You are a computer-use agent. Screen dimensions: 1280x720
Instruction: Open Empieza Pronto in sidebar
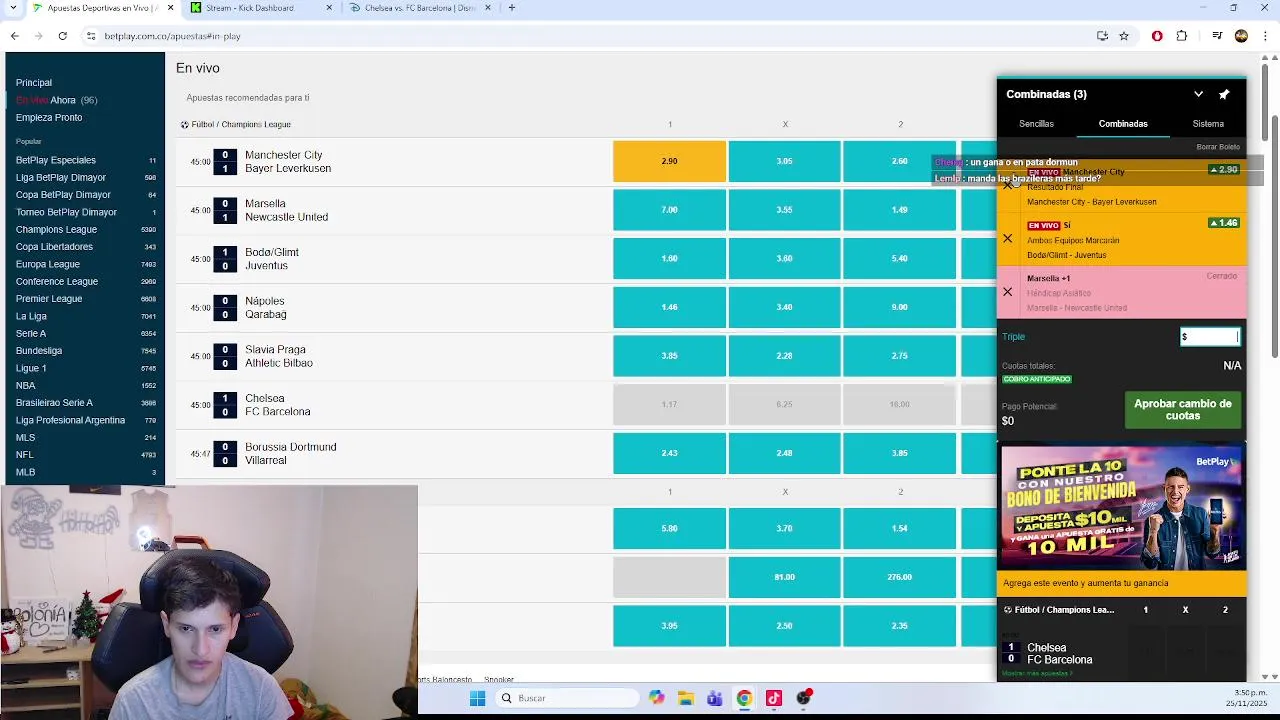pos(49,117)
